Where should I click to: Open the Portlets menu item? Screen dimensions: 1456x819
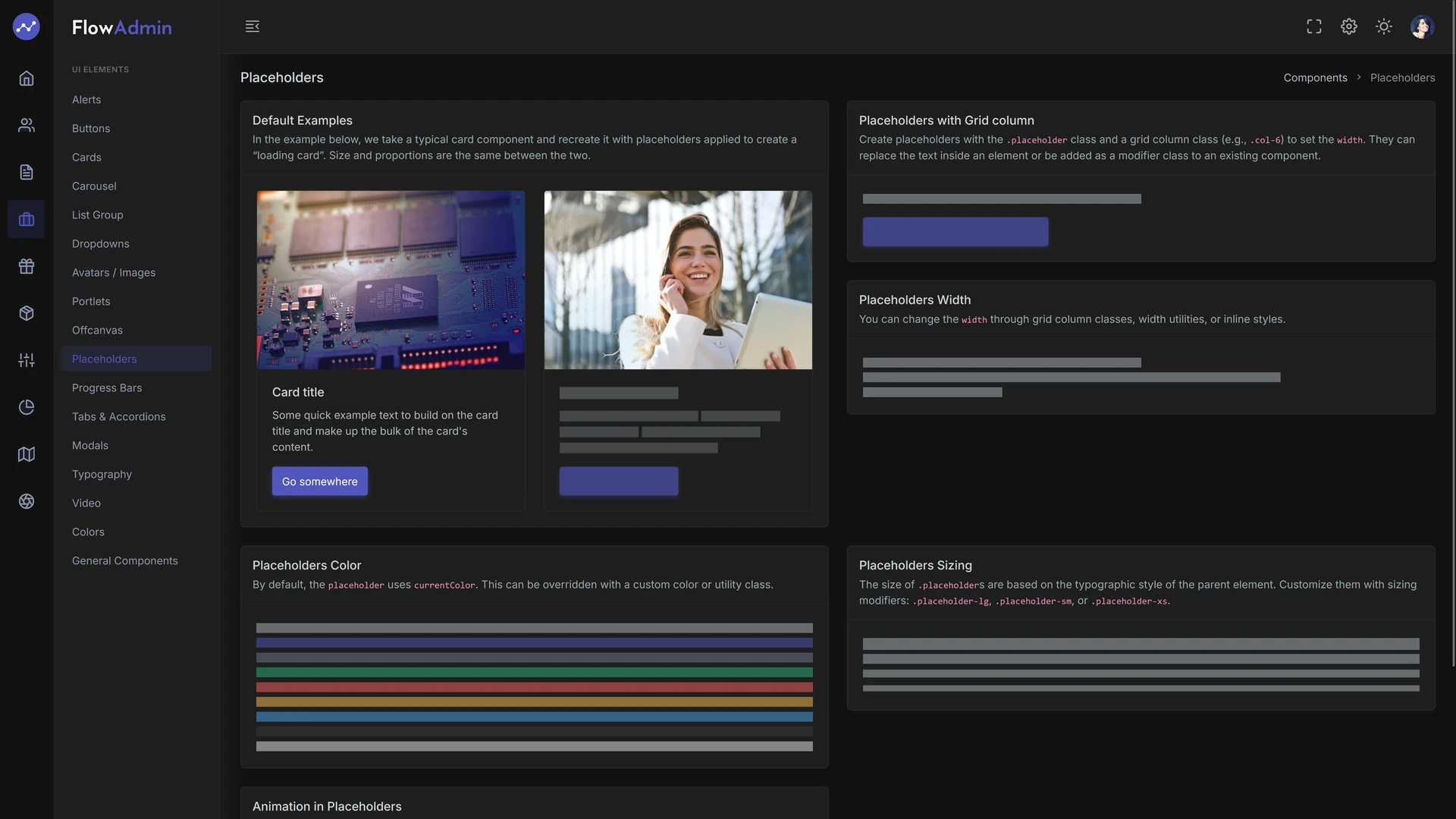[x=91, y=301]
